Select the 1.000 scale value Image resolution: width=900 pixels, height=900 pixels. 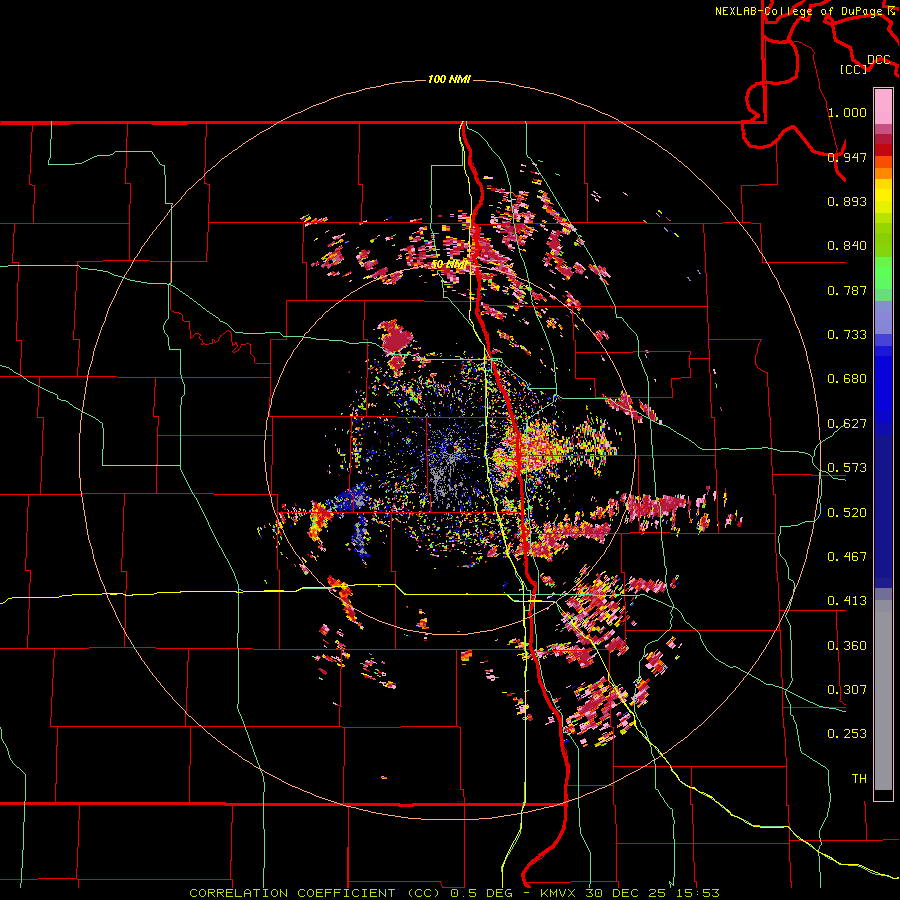click(x=847, y=112)
